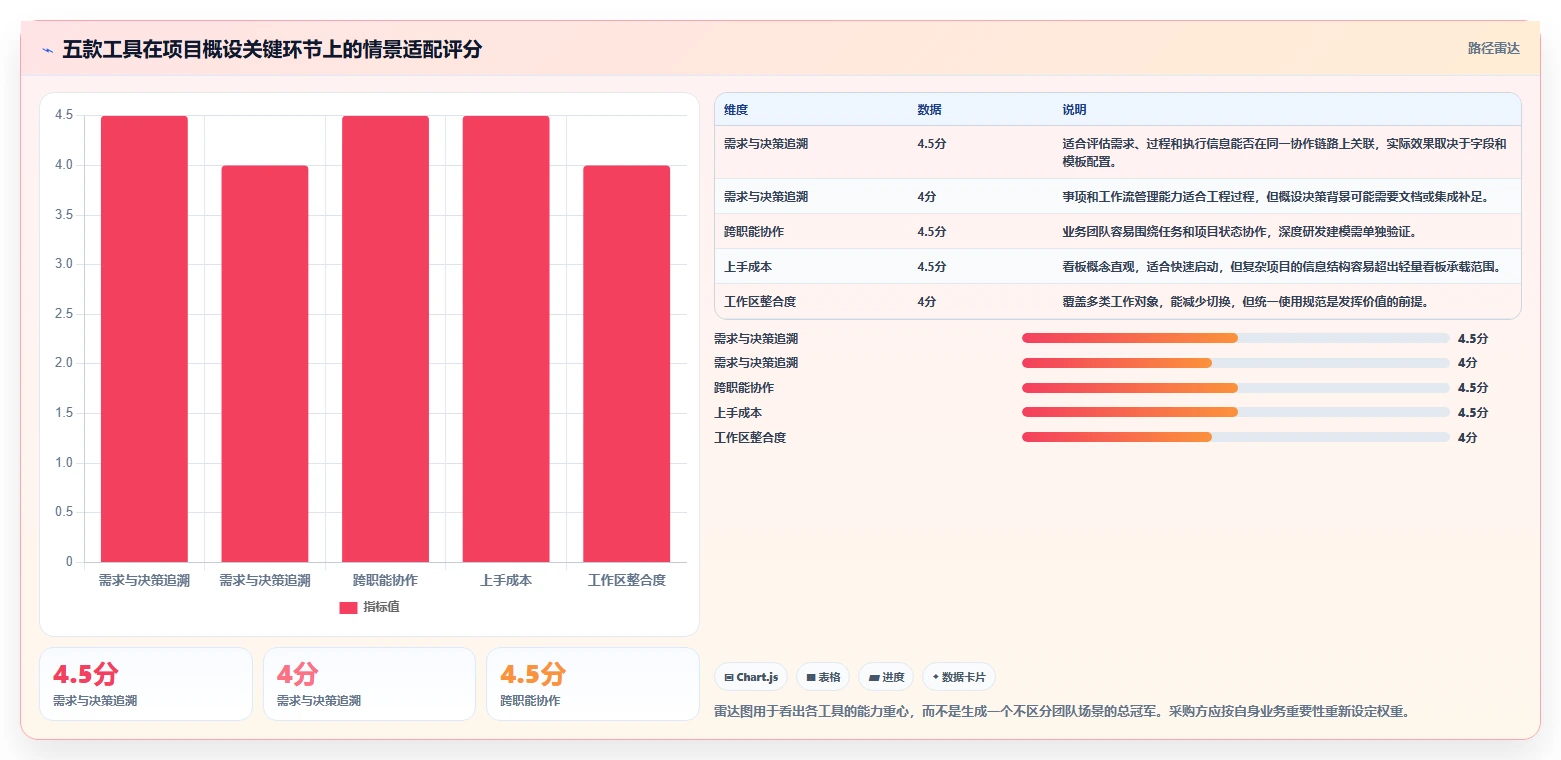Click the table description starting 事项和工作流管理
Viewport: 1561px width, 760px height.
1276,197
